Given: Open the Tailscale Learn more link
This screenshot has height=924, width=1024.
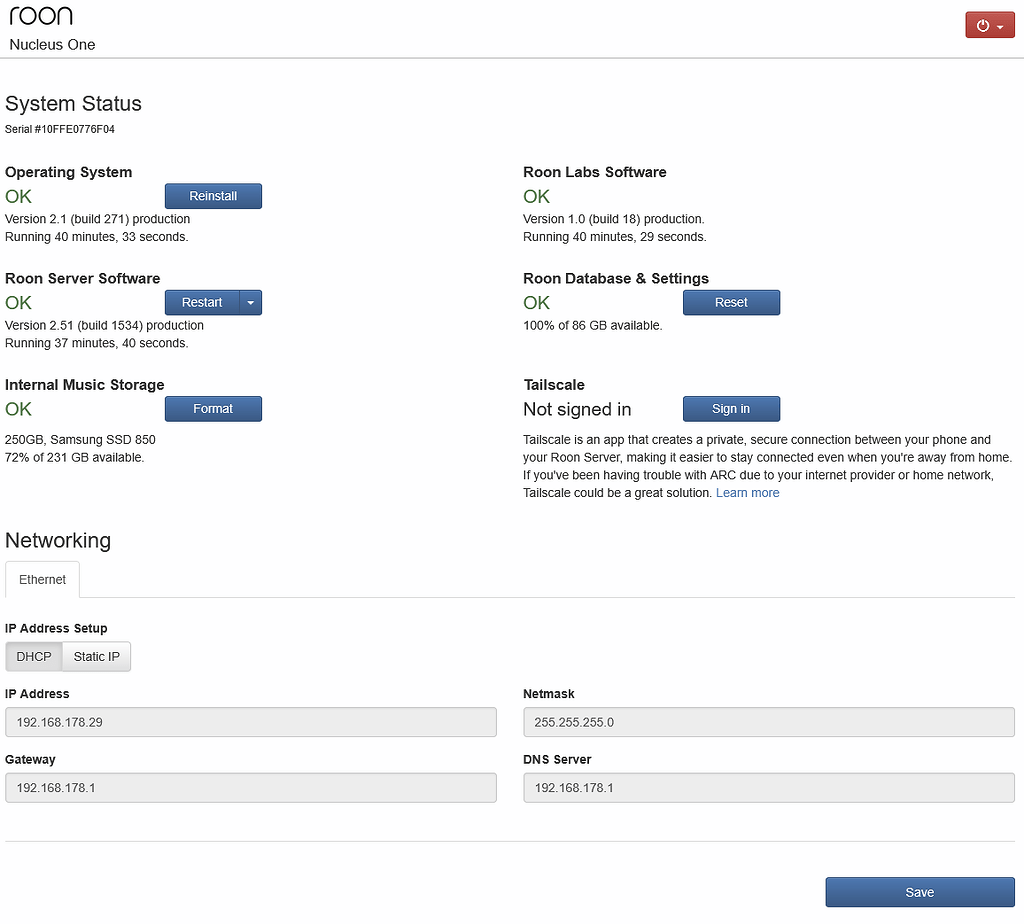Looking at the screenshot, I should pyautogui.click(x=747, y=492).
